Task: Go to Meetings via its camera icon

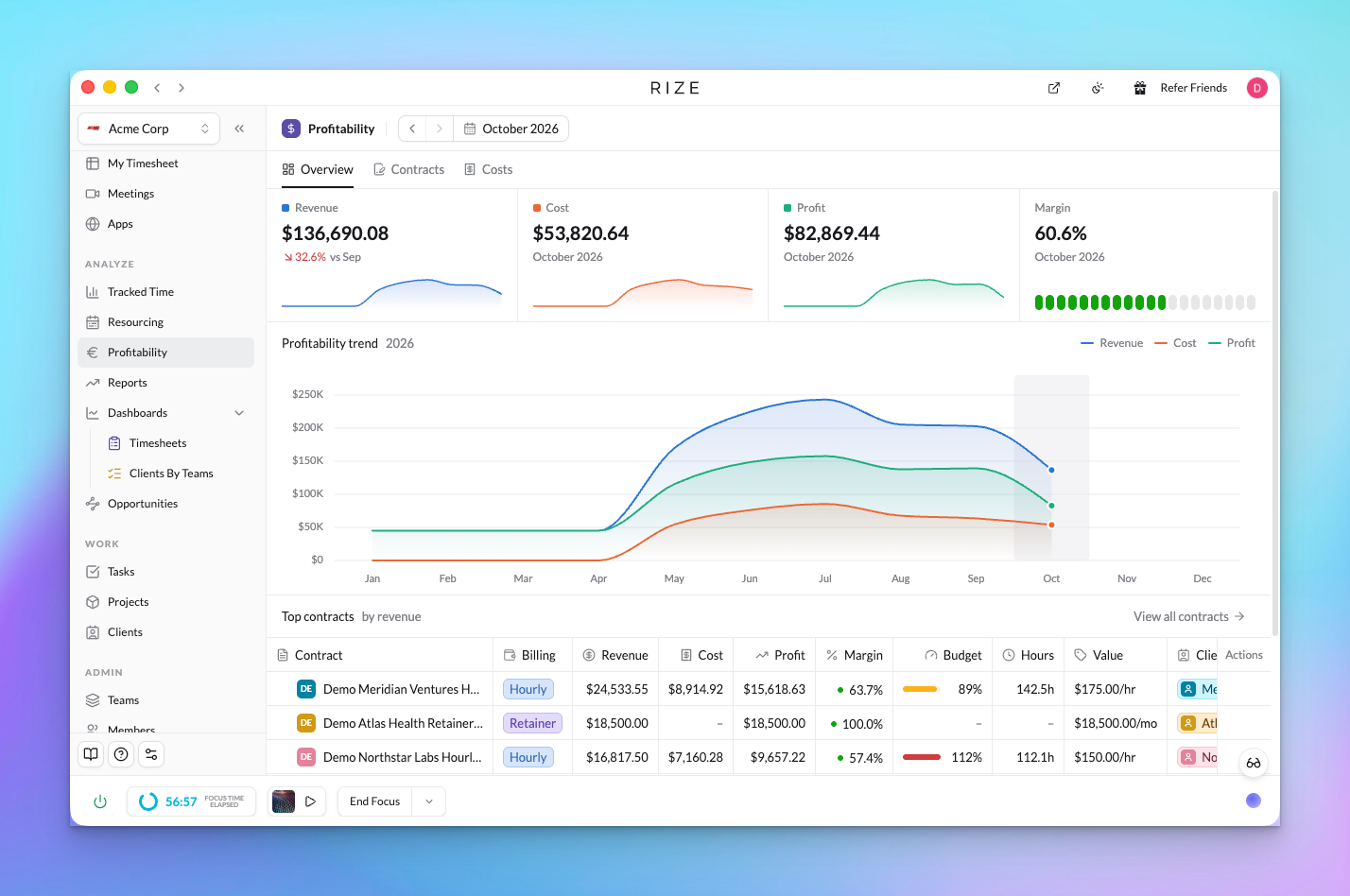Action: coord(93,194)
